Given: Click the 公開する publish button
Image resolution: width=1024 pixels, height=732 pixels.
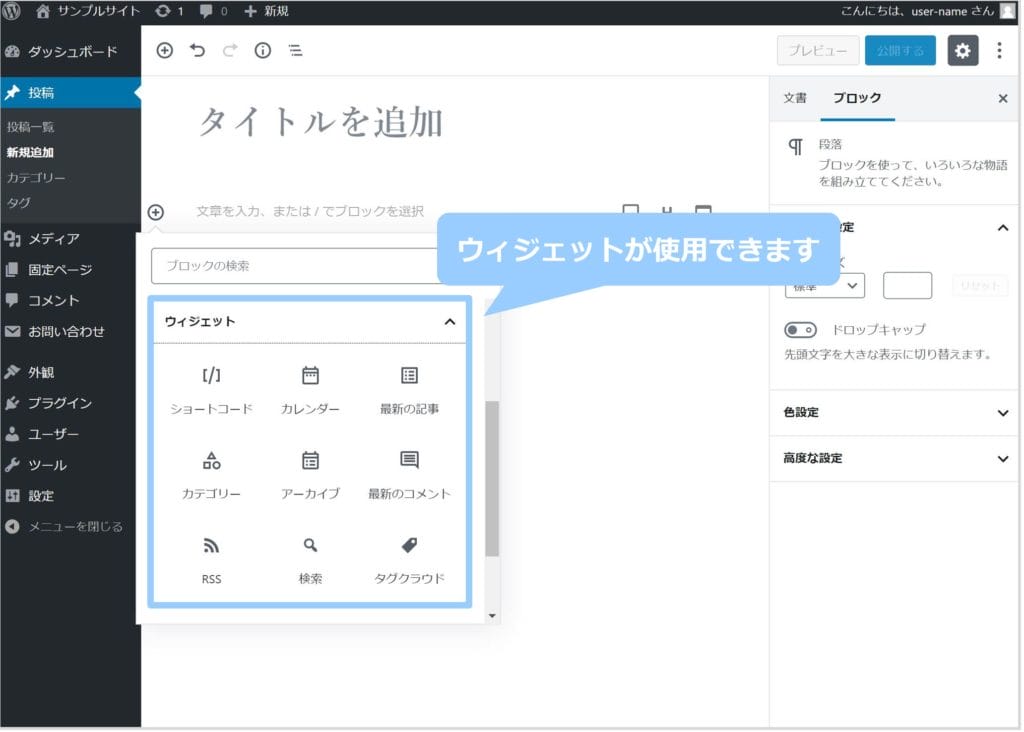Looking at the screenshot, I should [899, 51].
